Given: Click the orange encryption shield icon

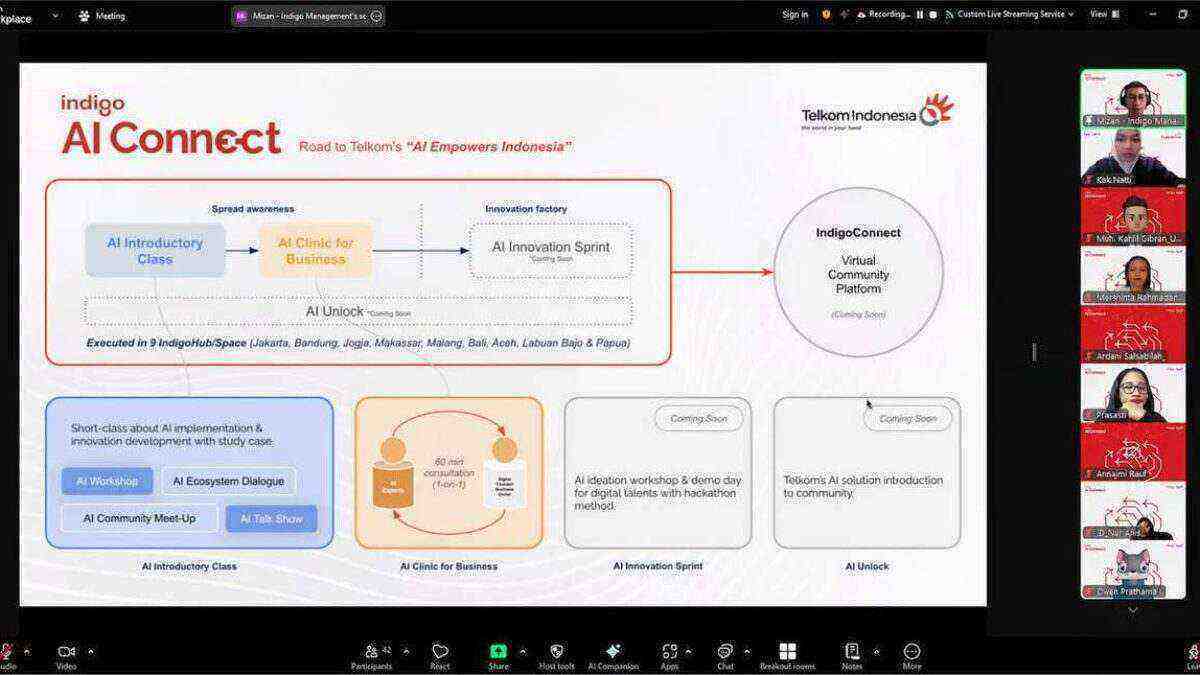Looking at the screenshot, I should coord(826,15).
